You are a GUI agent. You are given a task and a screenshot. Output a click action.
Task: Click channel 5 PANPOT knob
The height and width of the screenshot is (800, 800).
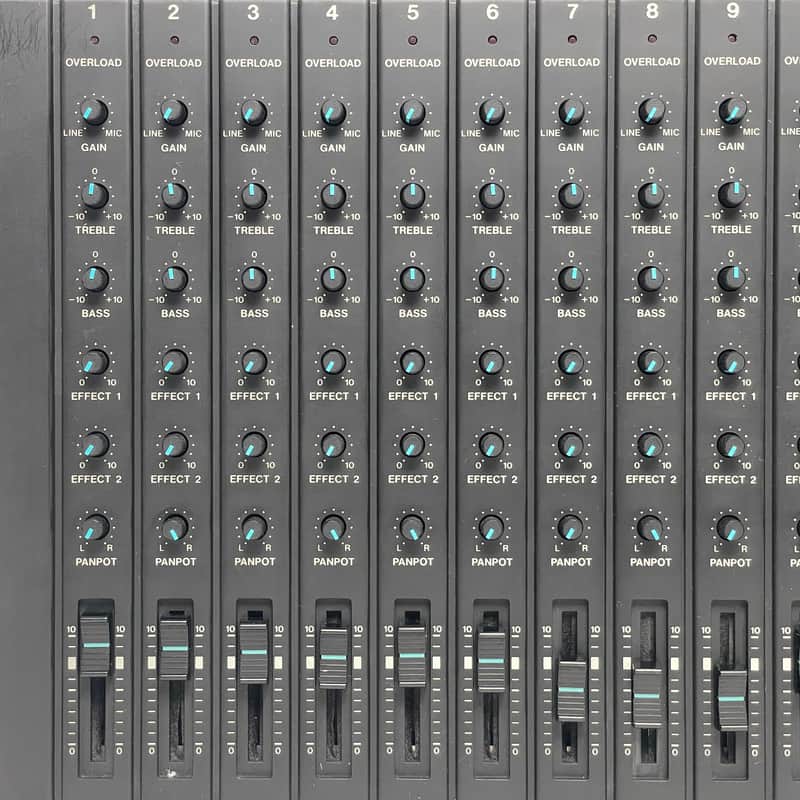click(x=412, y=528)
